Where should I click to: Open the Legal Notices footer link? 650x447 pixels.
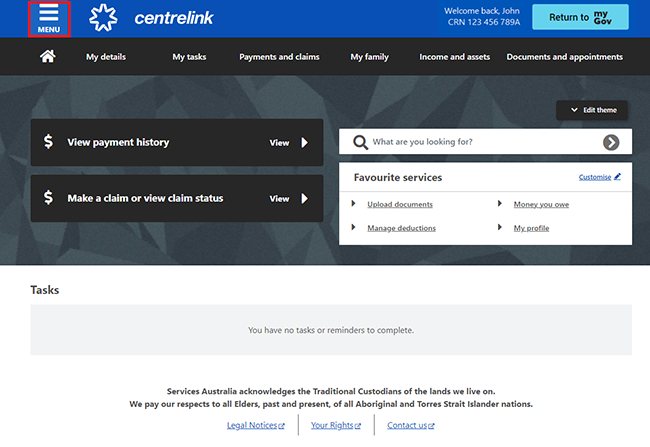tap(254, 425)
